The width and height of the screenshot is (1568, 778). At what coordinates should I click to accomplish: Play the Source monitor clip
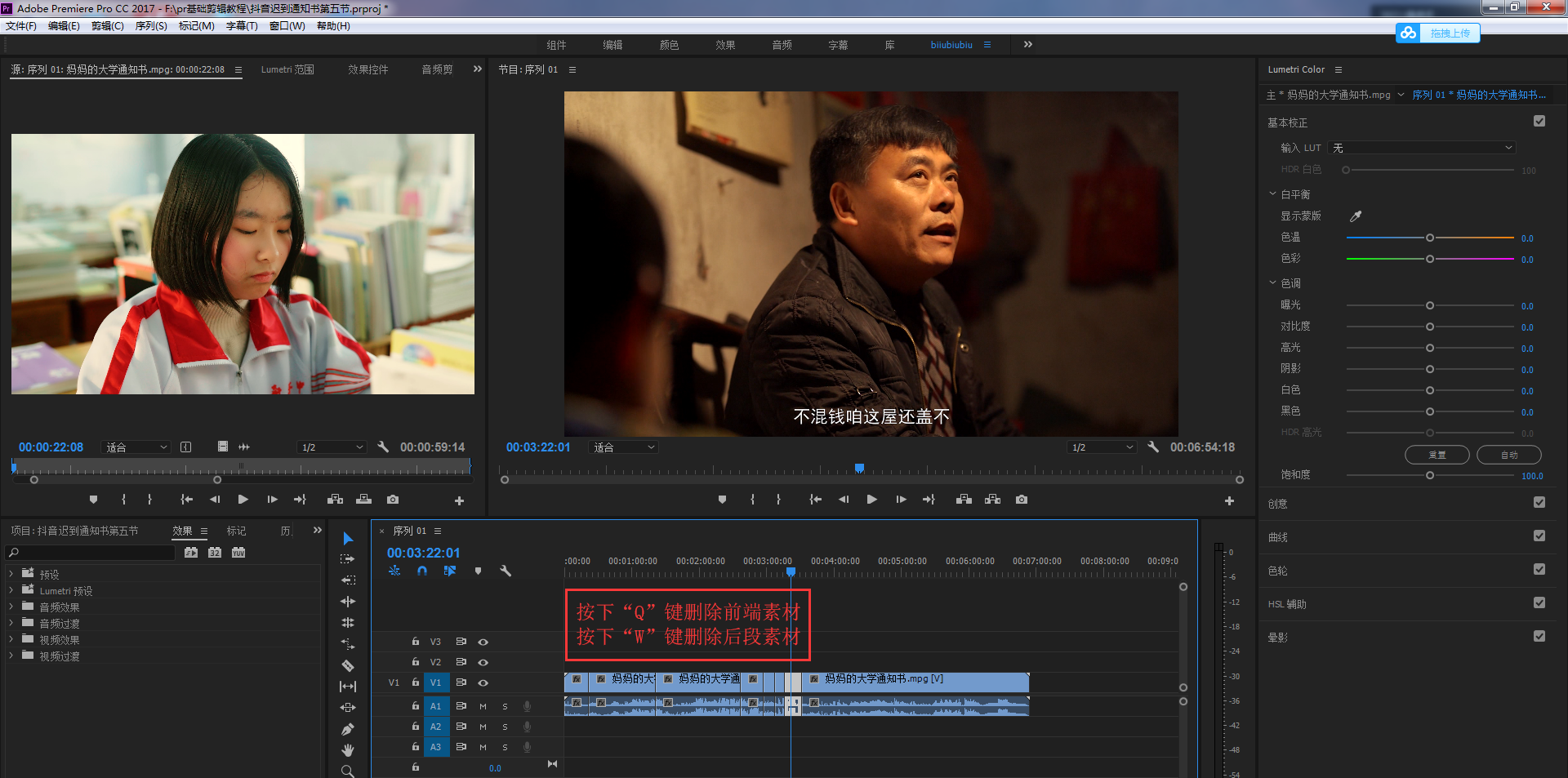(x=243, y=500)
